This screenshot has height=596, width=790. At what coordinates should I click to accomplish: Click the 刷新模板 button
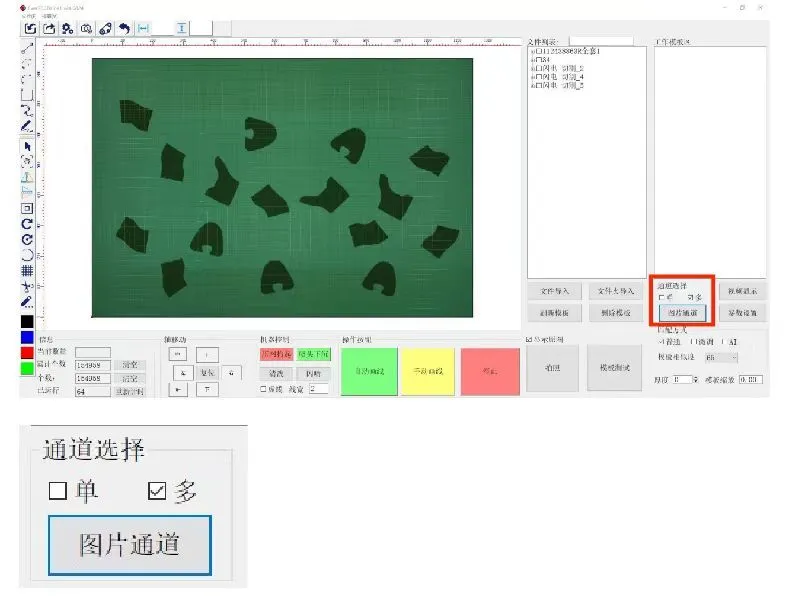(x=554, y=313)
